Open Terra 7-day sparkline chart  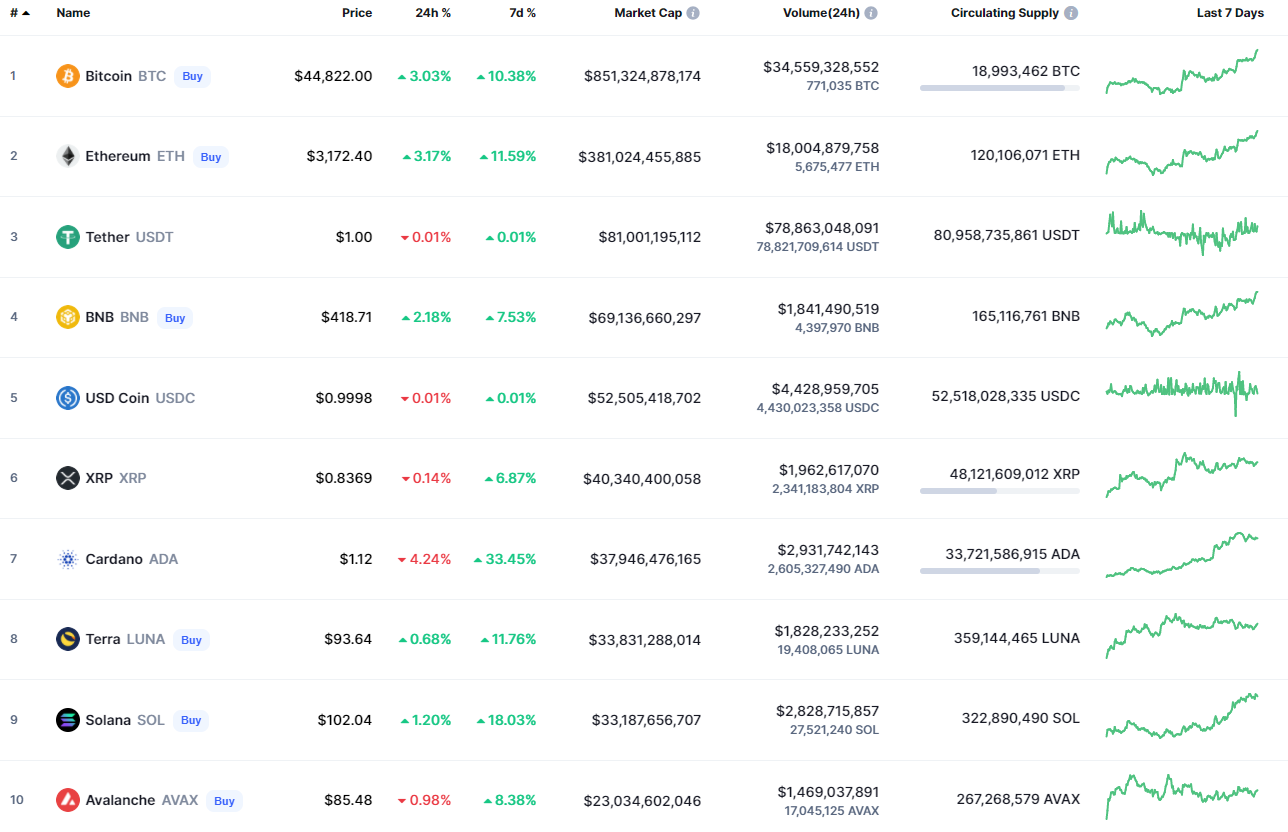pyautogui.click(x=1182, y=635)
